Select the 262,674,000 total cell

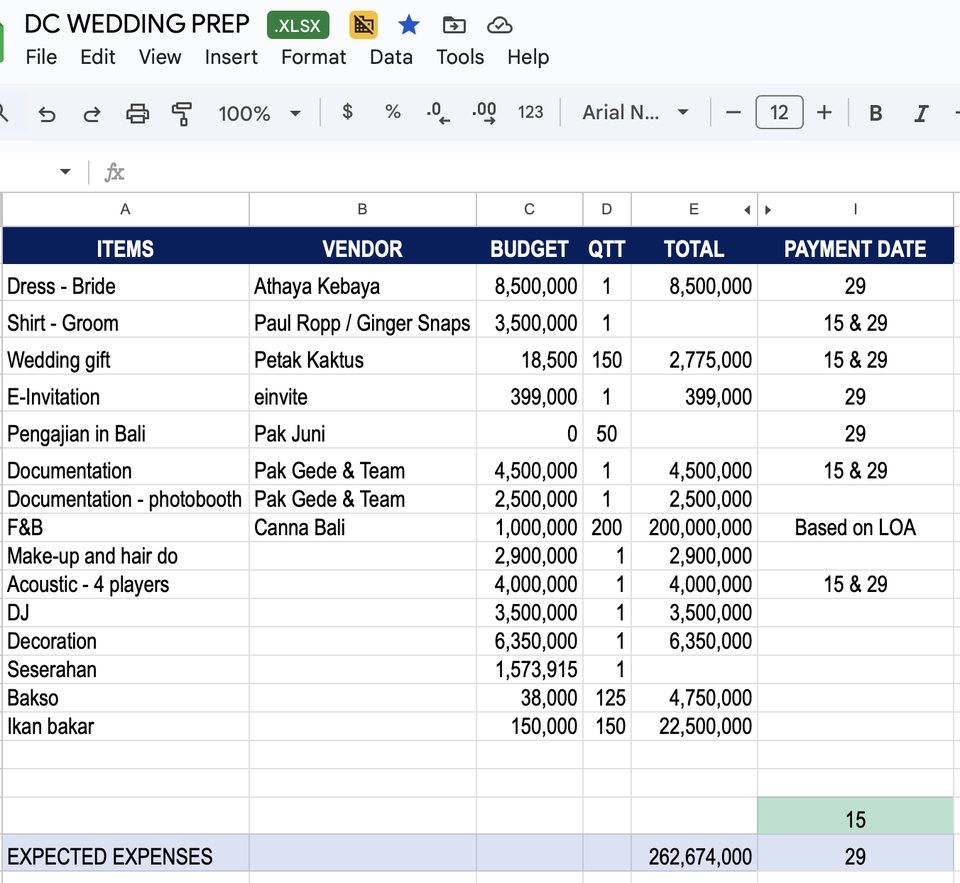tap(694, 853)
